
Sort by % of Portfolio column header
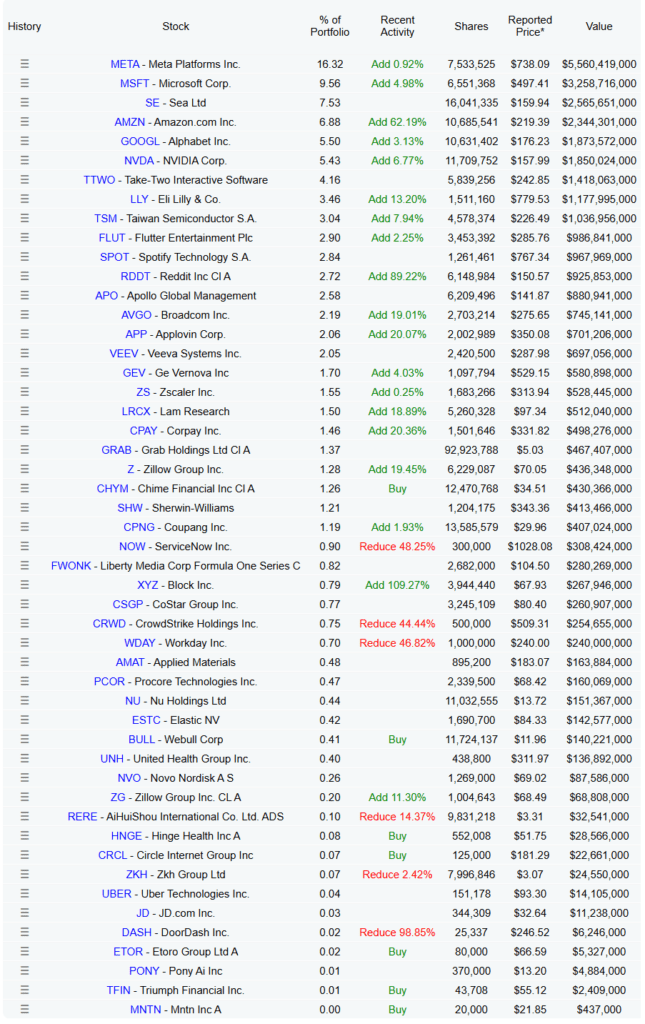(330, 26)
